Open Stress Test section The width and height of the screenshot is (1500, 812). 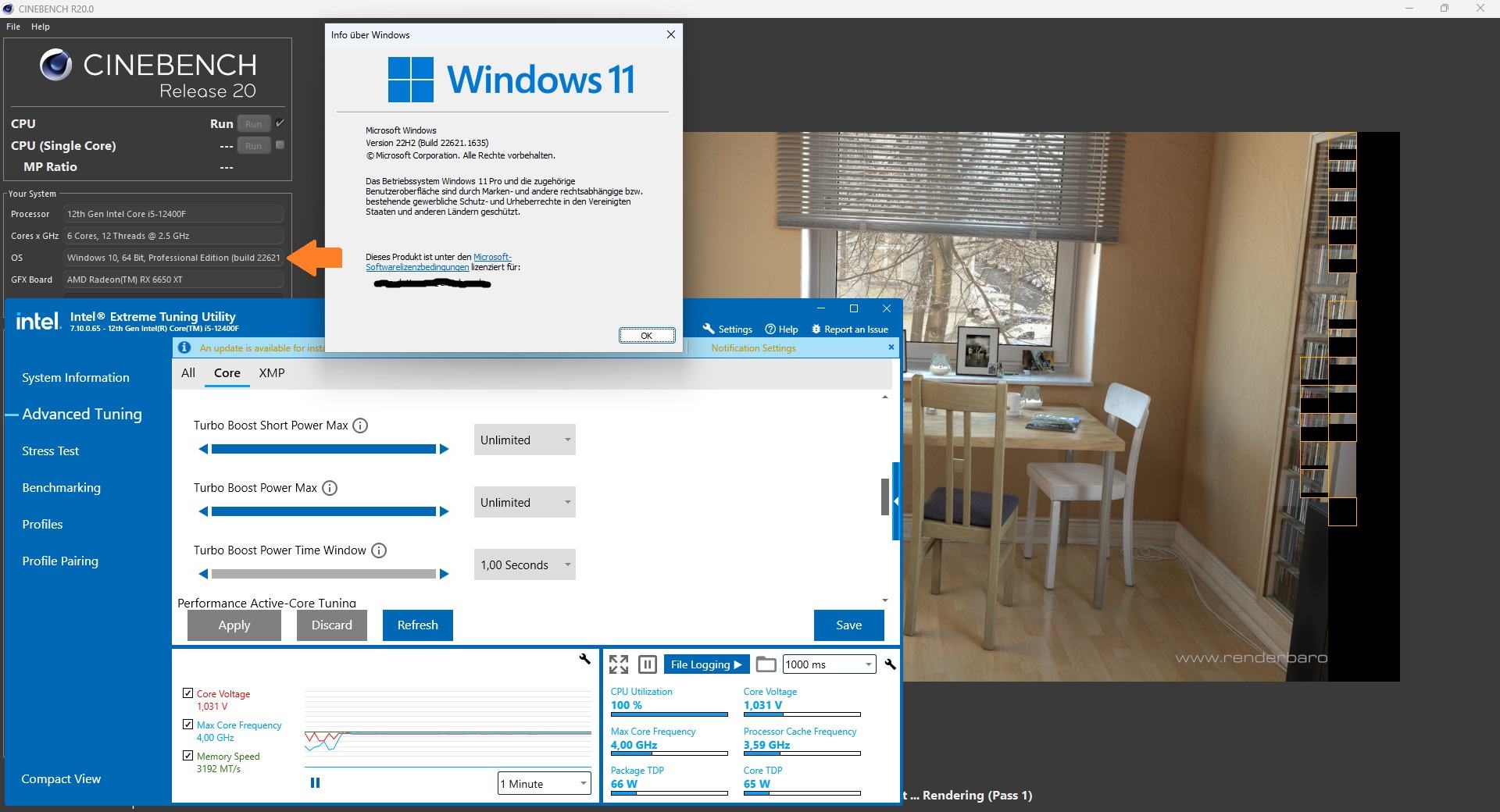point(51,451)
